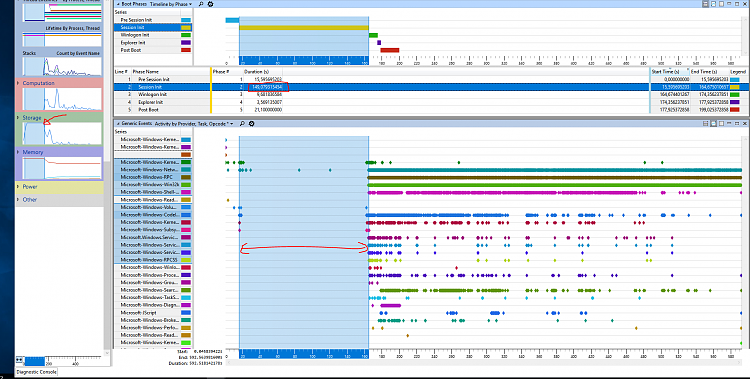Sort by Duration (s) column header
Viewport: 750px width, 379px height.
click(x=256, y=72)
